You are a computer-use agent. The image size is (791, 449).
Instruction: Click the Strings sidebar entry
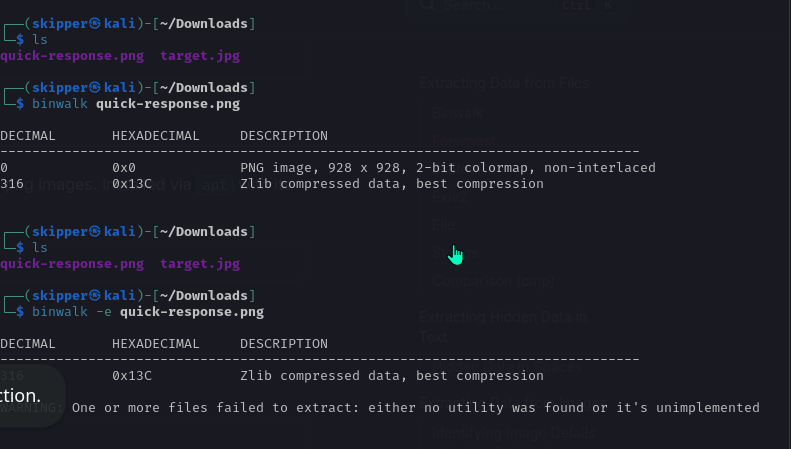[455, 254]
